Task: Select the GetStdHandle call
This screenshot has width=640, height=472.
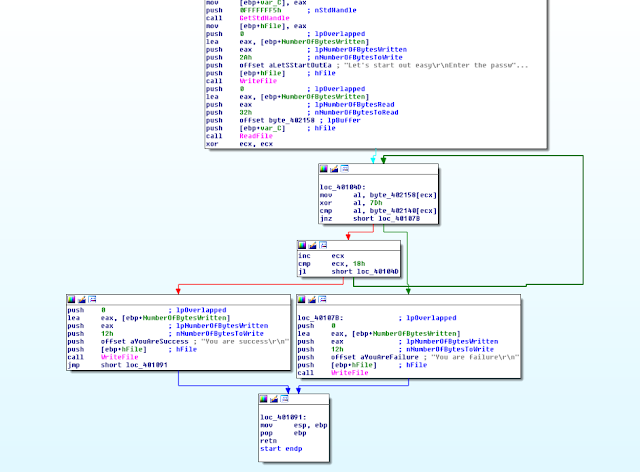Action: coord(264,18)
